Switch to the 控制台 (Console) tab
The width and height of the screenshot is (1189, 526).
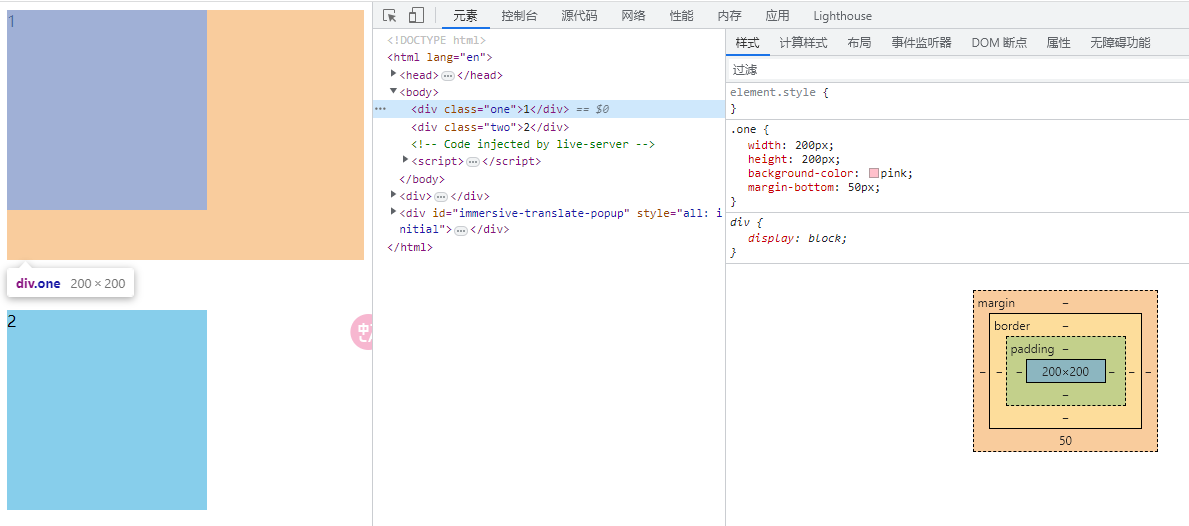(519, 16)
